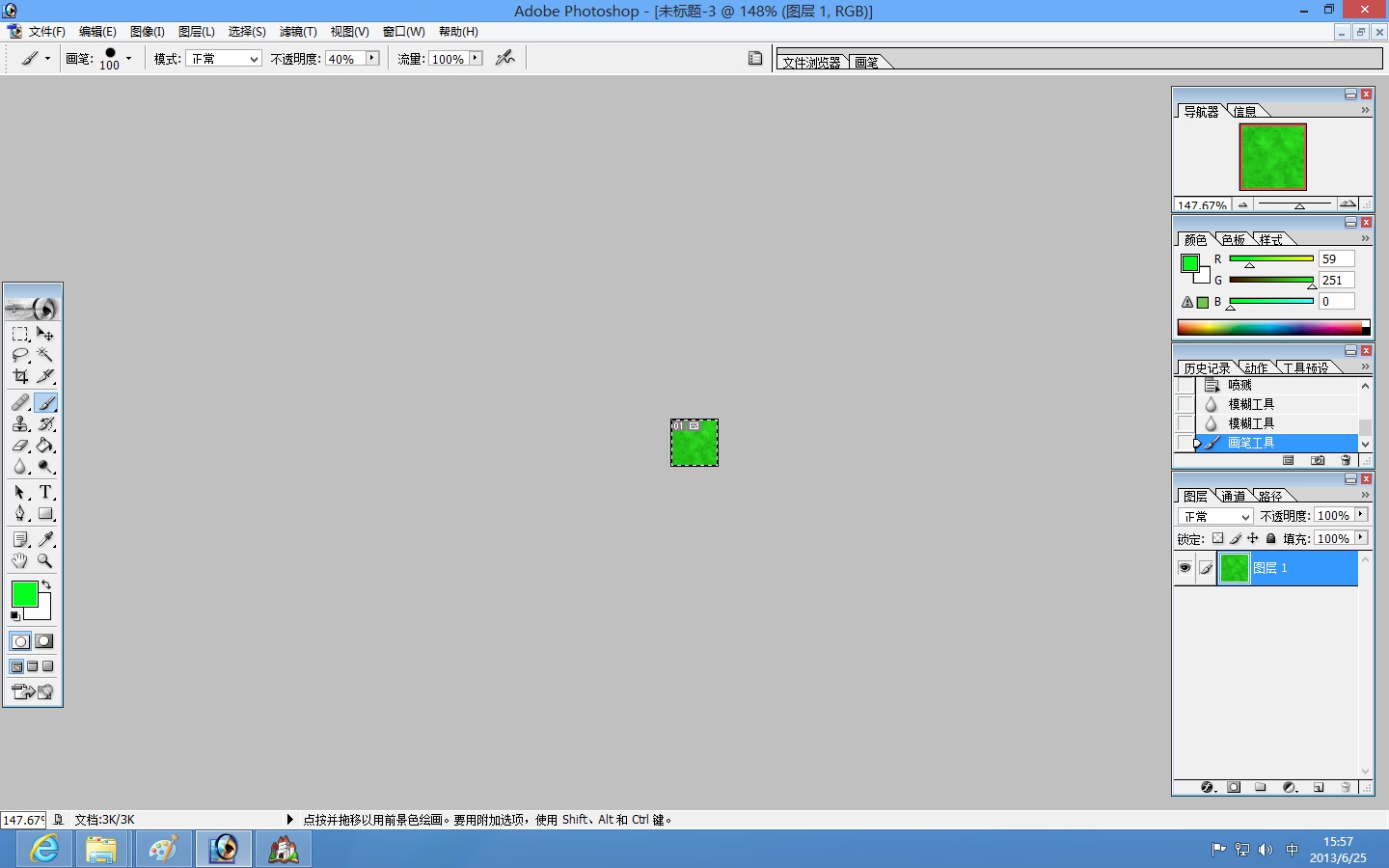1389x868 pixels.
Task: Click the swap foreground/background colors arrow
Action: pyautogui.click(x=45, y=585)
